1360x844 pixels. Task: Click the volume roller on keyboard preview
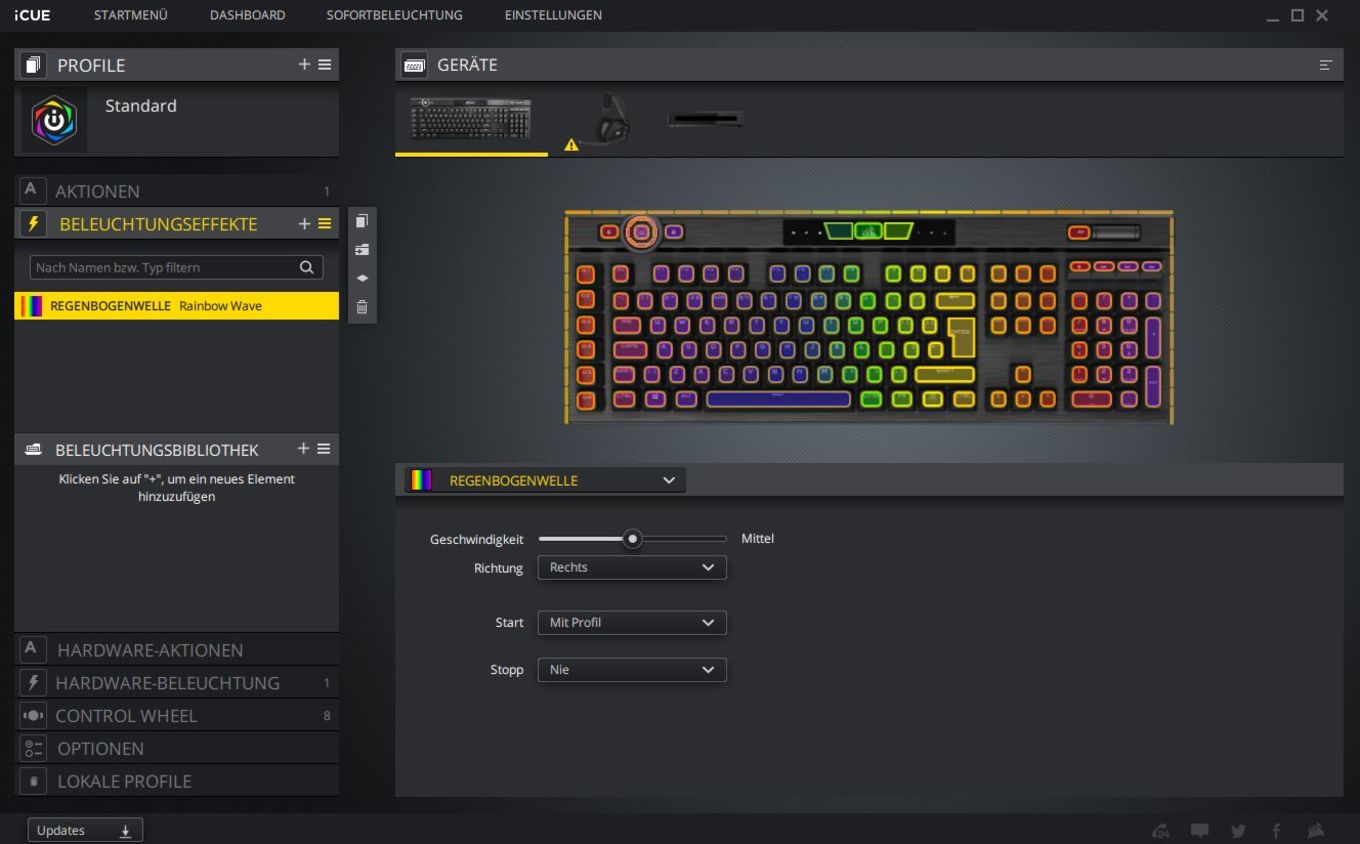[x=1116, y=232]
